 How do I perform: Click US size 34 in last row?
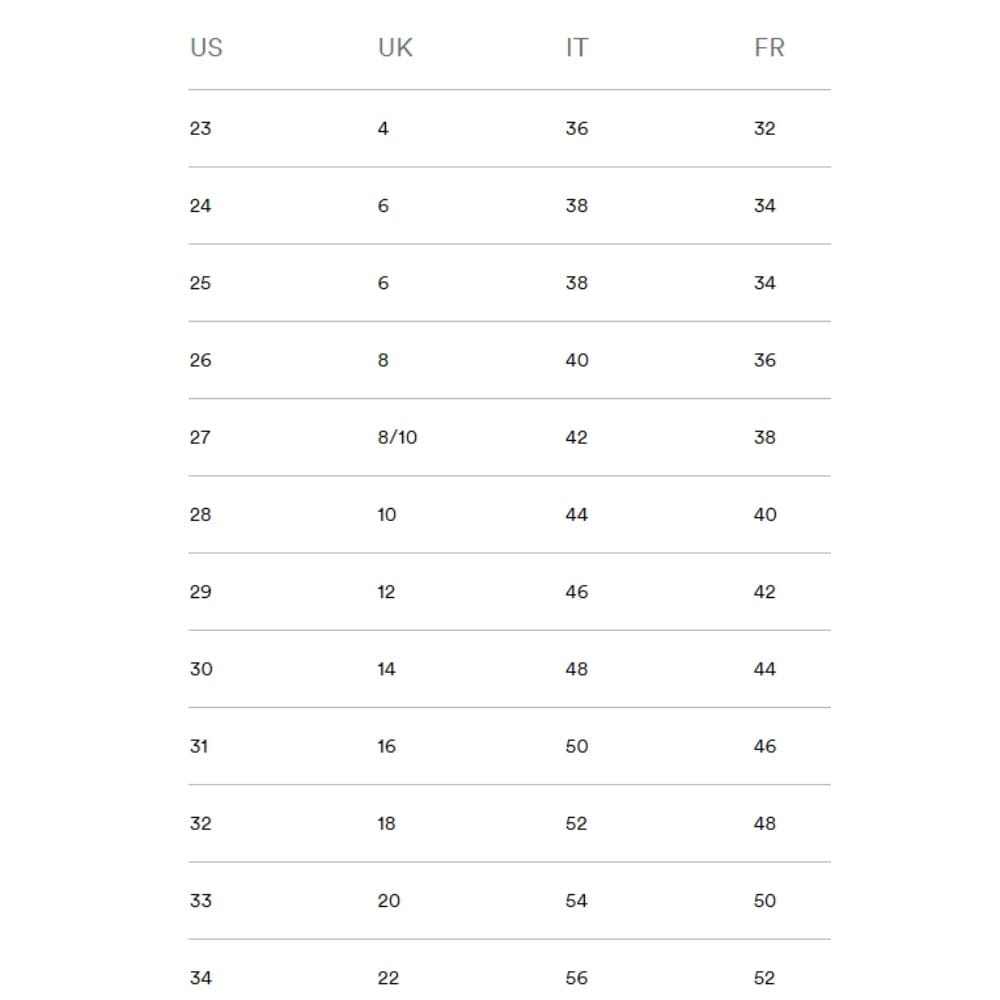(200, 978)
